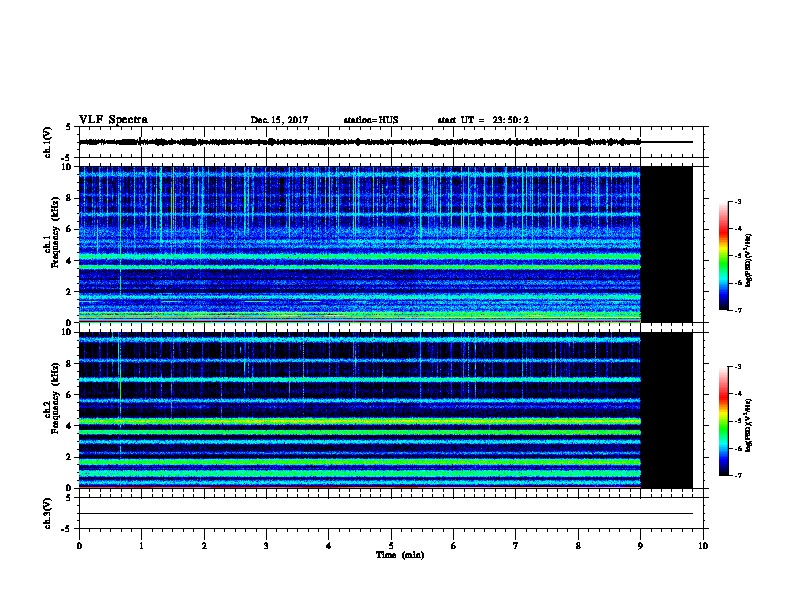Click the ch.1(V) waveform axis label

[47, 142]
